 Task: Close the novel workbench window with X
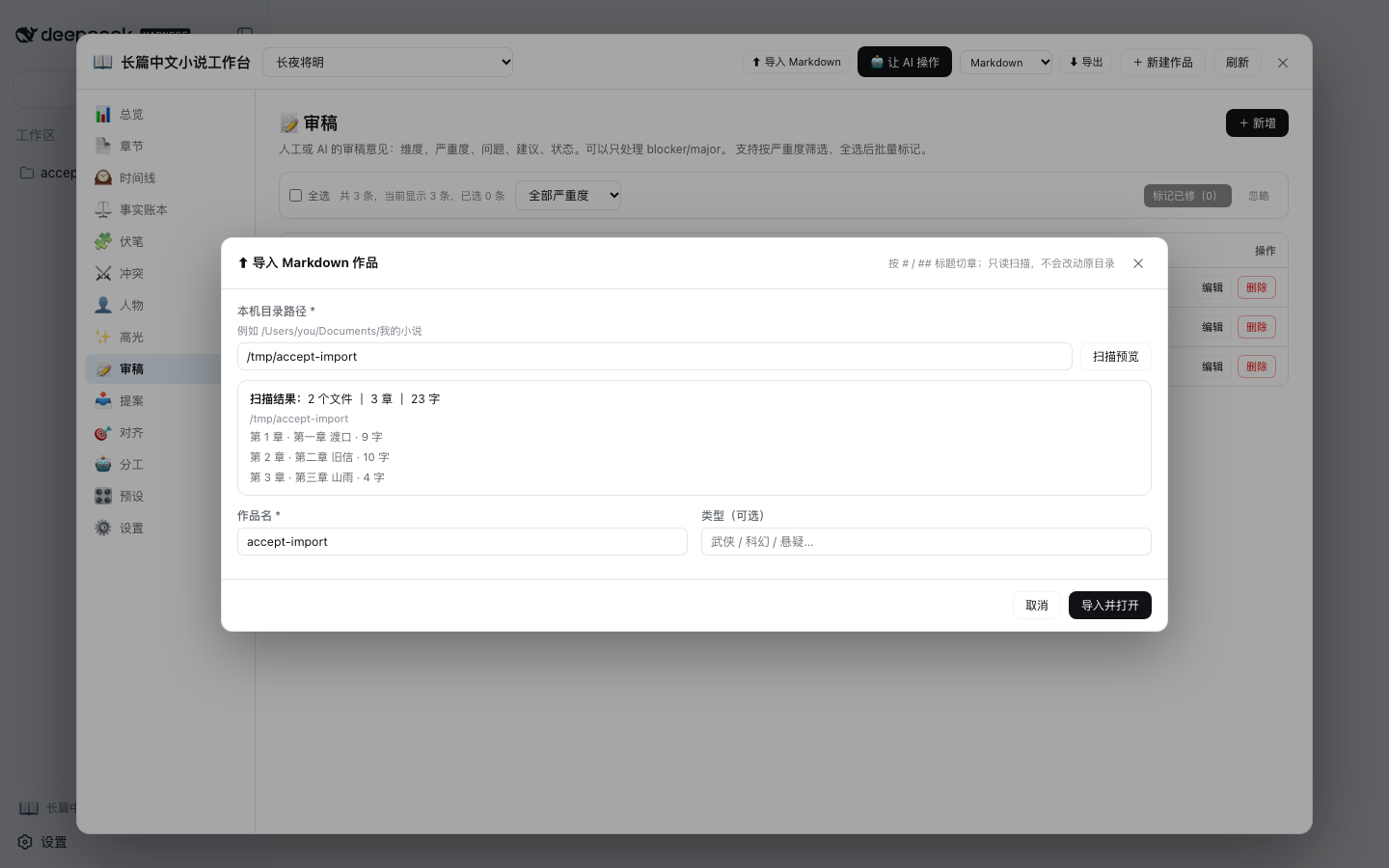1283,63
